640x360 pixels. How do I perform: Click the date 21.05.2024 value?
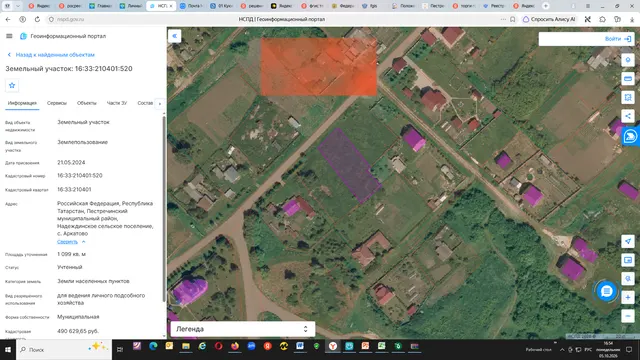71,162
